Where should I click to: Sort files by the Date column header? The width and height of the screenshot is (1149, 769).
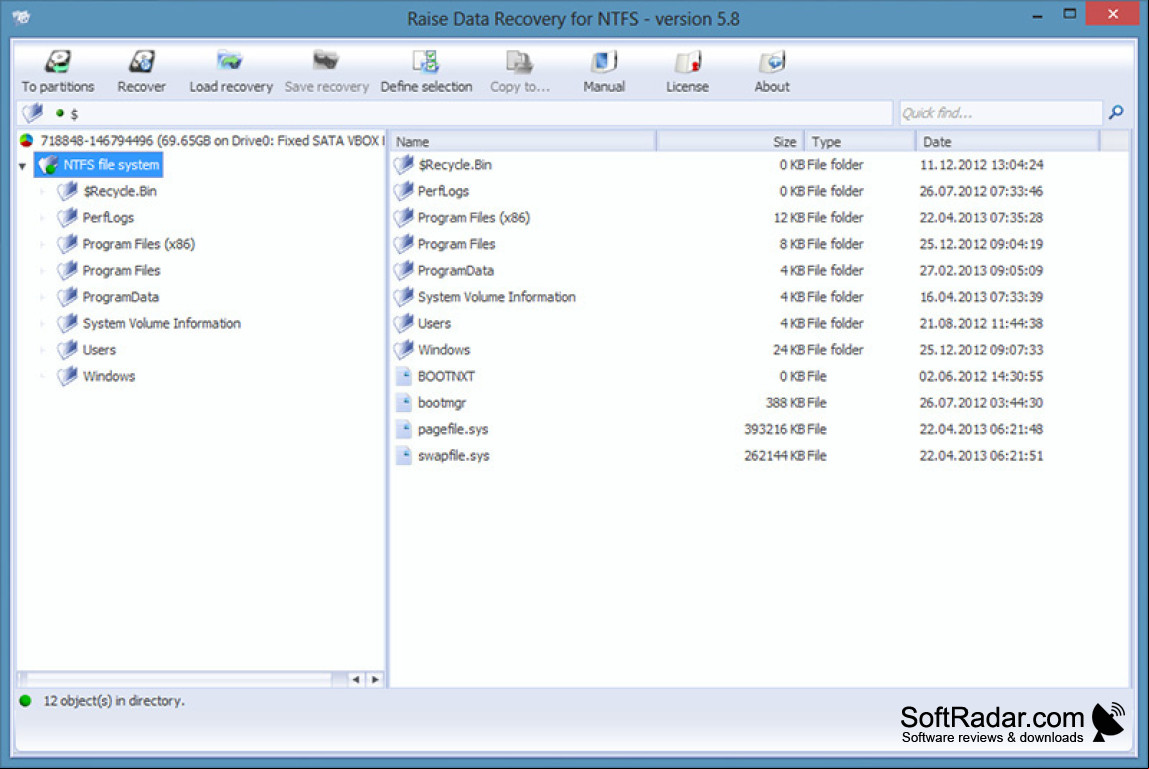tap(1008, 141)
